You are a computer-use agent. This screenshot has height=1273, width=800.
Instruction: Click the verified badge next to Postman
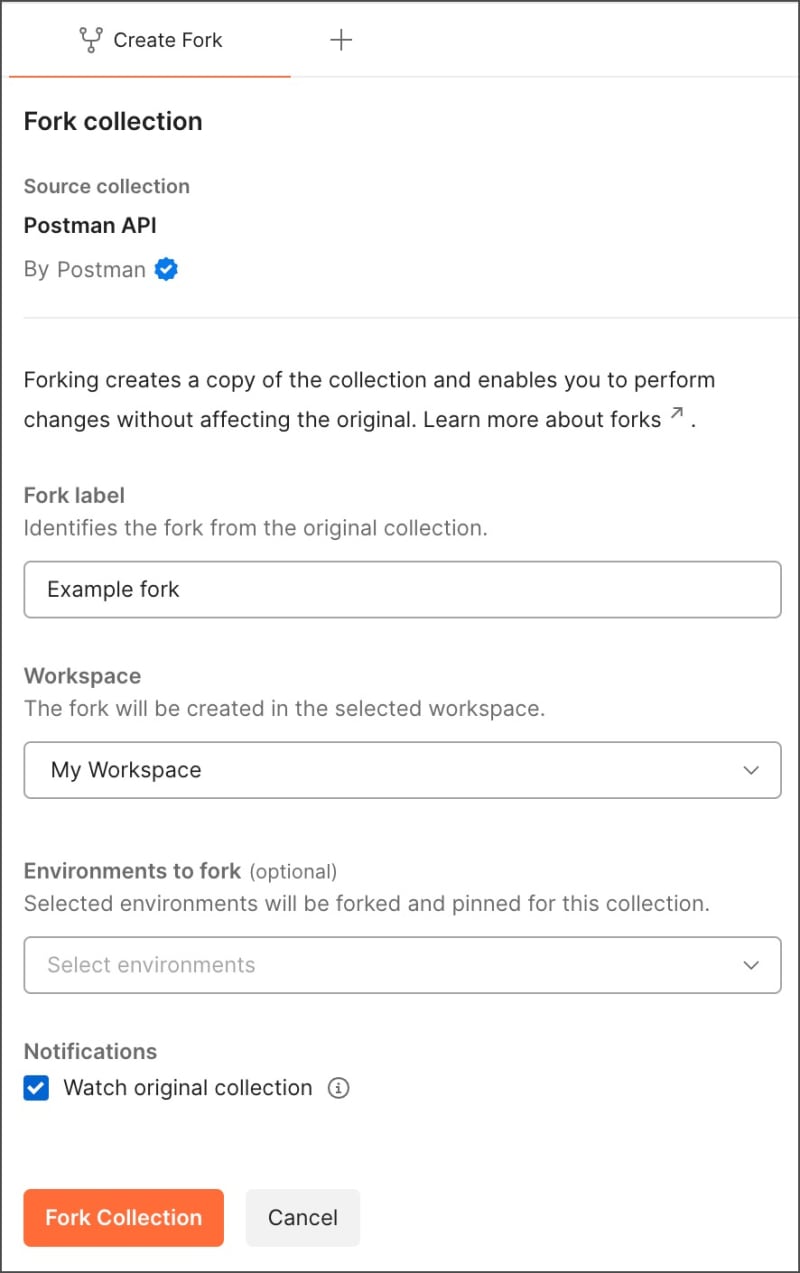tap(166, 269)
